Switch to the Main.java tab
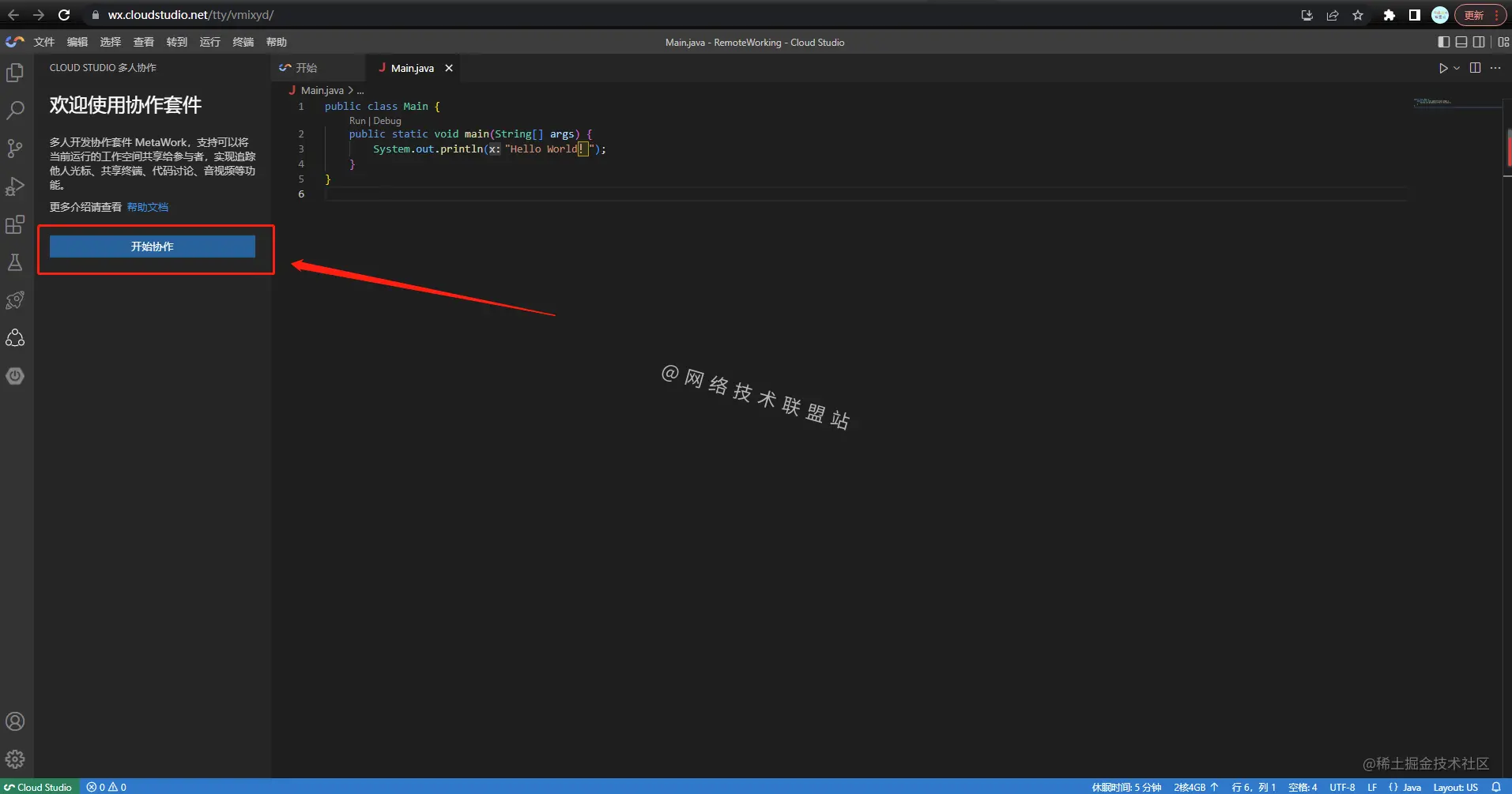 click(413, 68)
